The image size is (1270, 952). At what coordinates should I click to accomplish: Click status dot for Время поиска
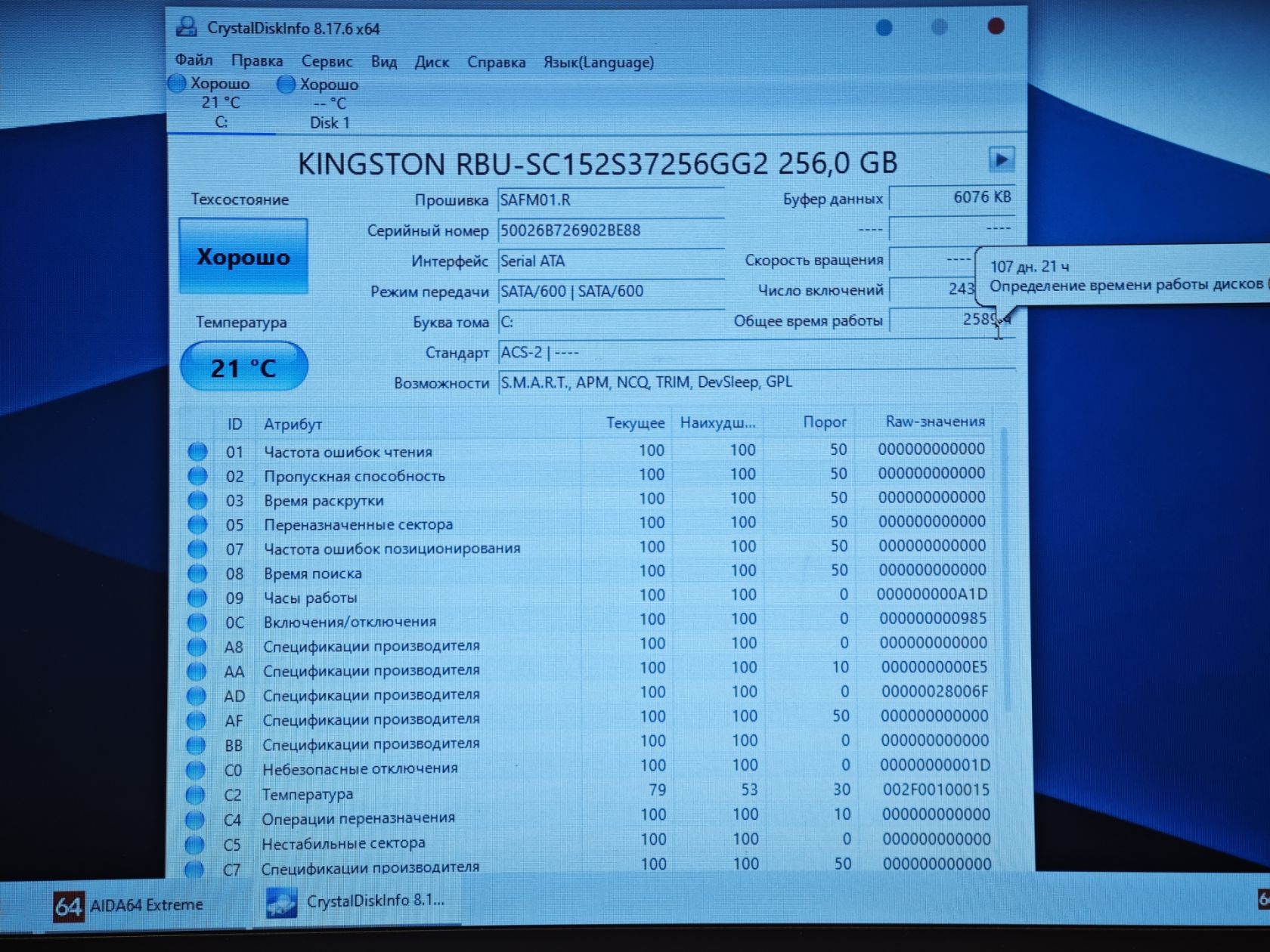pos(197,573)
